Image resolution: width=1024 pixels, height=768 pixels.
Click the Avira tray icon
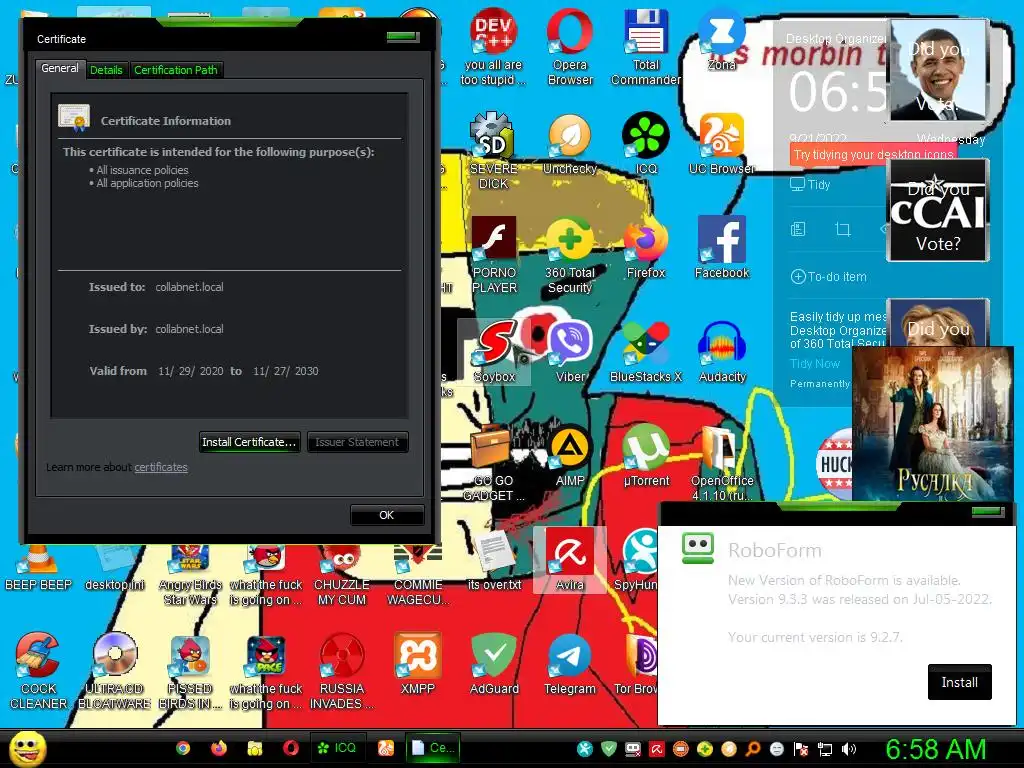(x=656, y=749)
